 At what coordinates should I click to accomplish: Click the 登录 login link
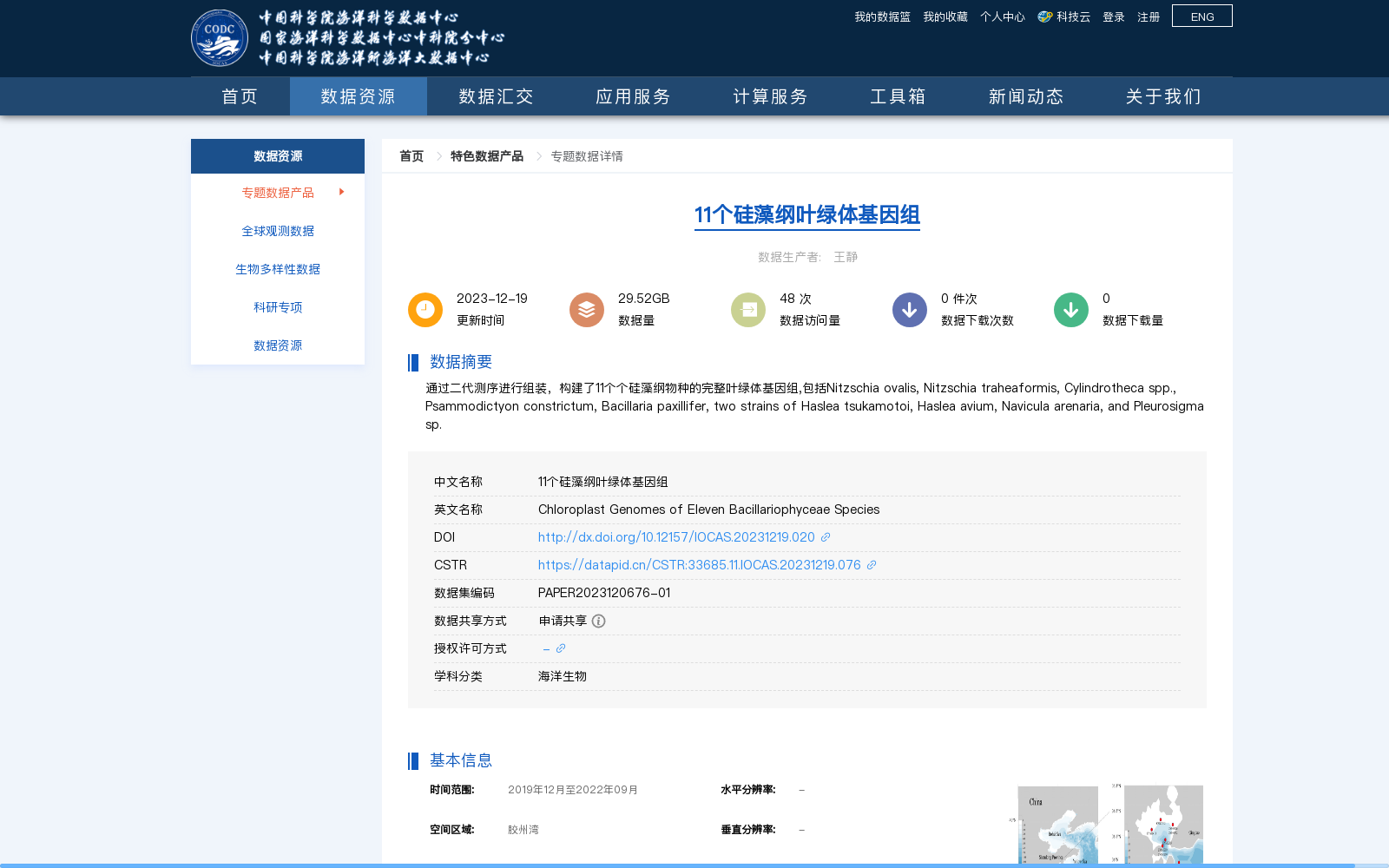click(1114, 16)
